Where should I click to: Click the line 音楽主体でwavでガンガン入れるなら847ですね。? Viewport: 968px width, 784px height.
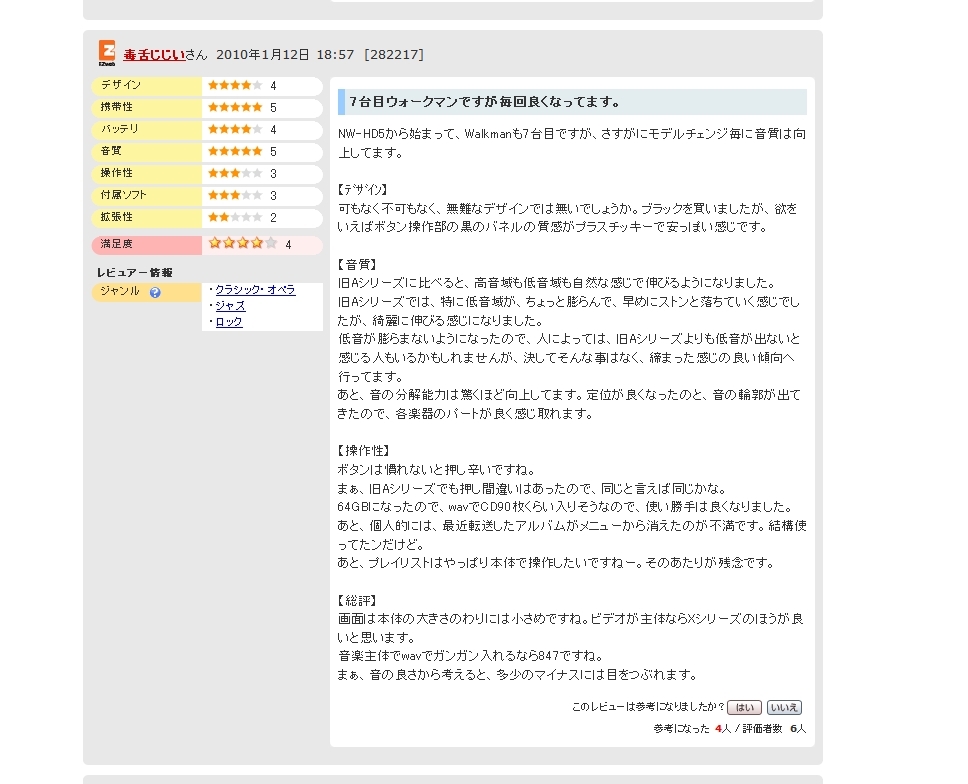[471, 656]
